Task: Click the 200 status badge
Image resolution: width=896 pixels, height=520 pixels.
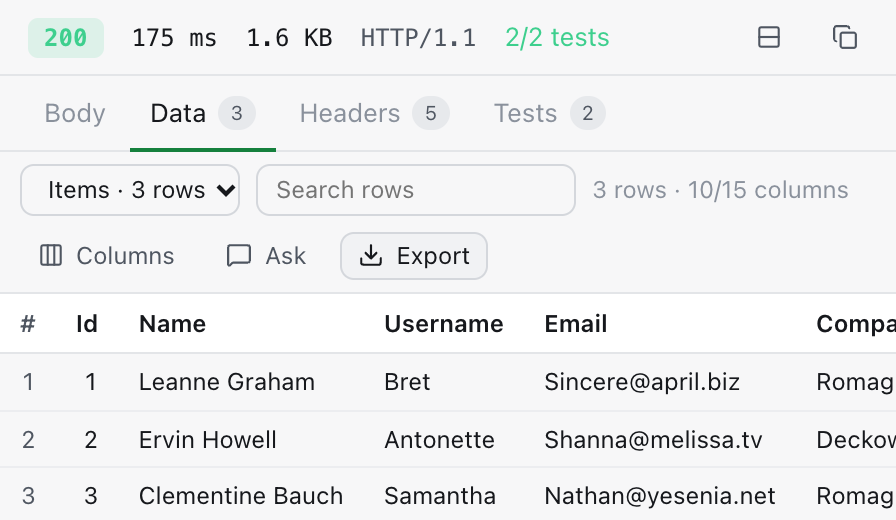Action: click(66, 38)
